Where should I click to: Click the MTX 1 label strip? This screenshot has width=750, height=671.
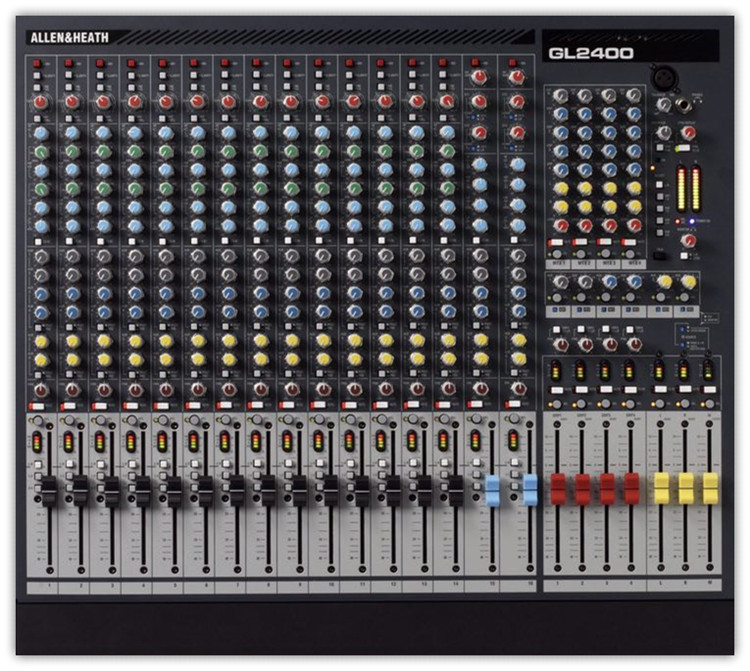tap(558, 264)
